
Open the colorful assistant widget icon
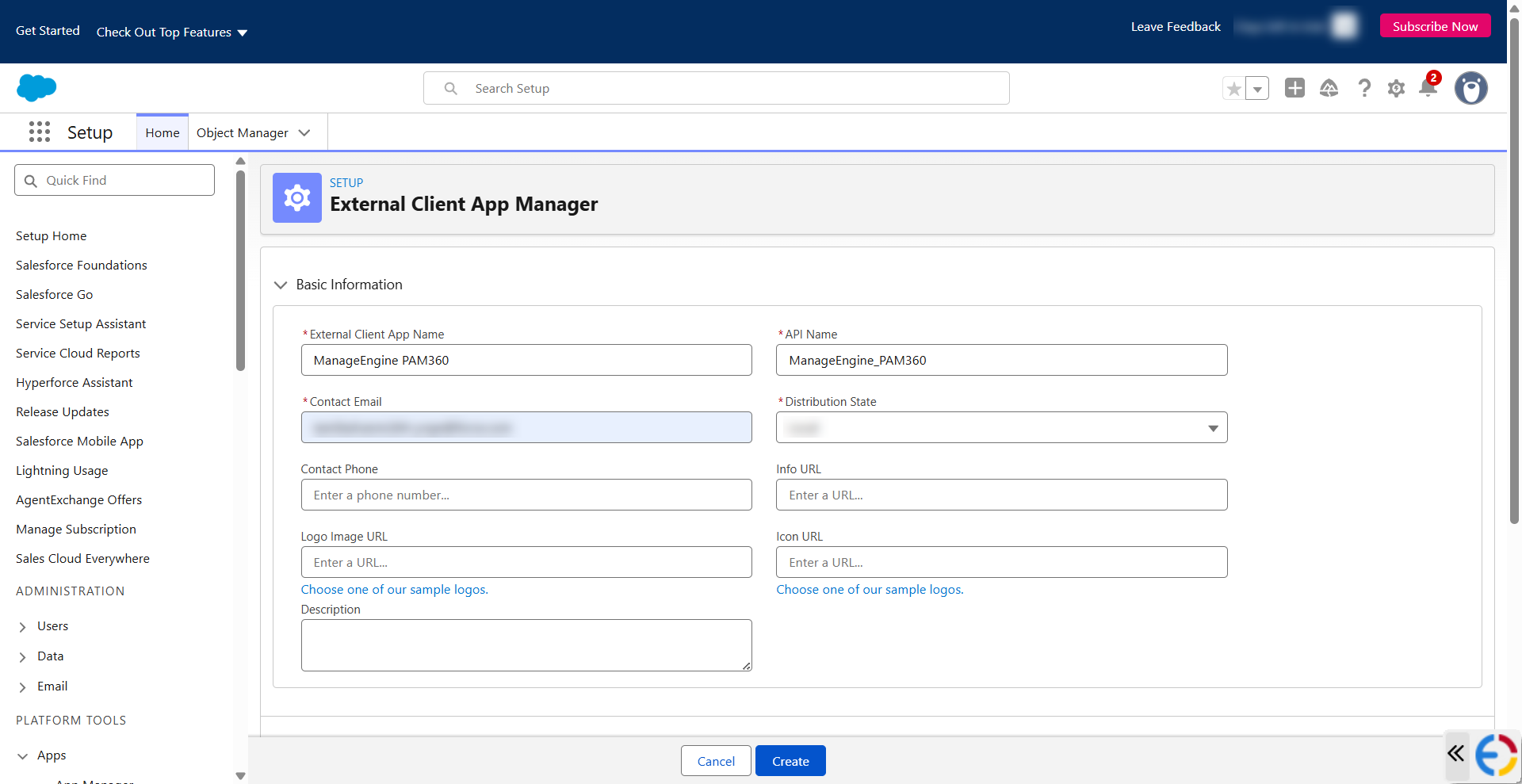tap(1496, 755)
